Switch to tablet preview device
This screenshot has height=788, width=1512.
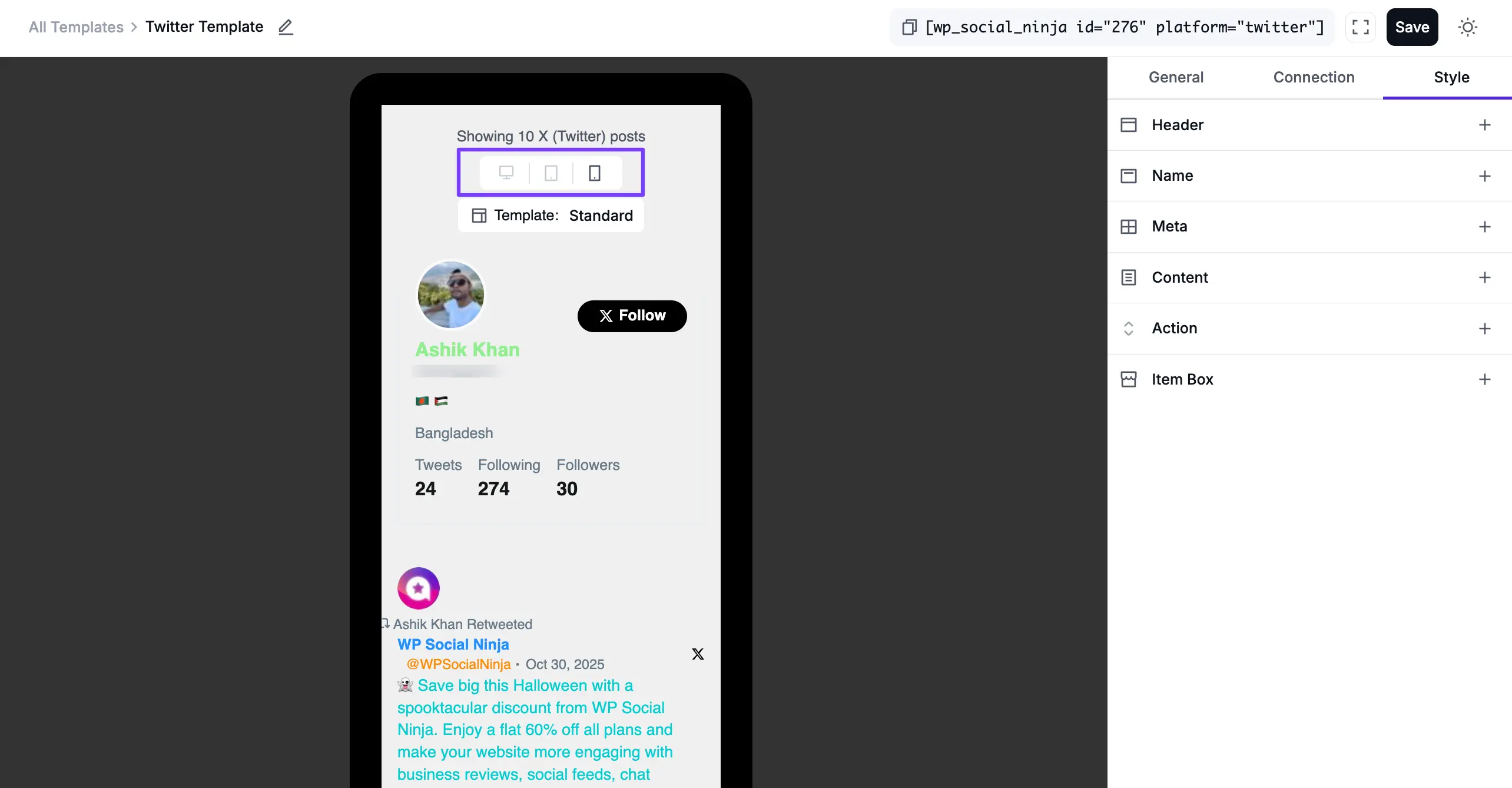coord(551,173)
